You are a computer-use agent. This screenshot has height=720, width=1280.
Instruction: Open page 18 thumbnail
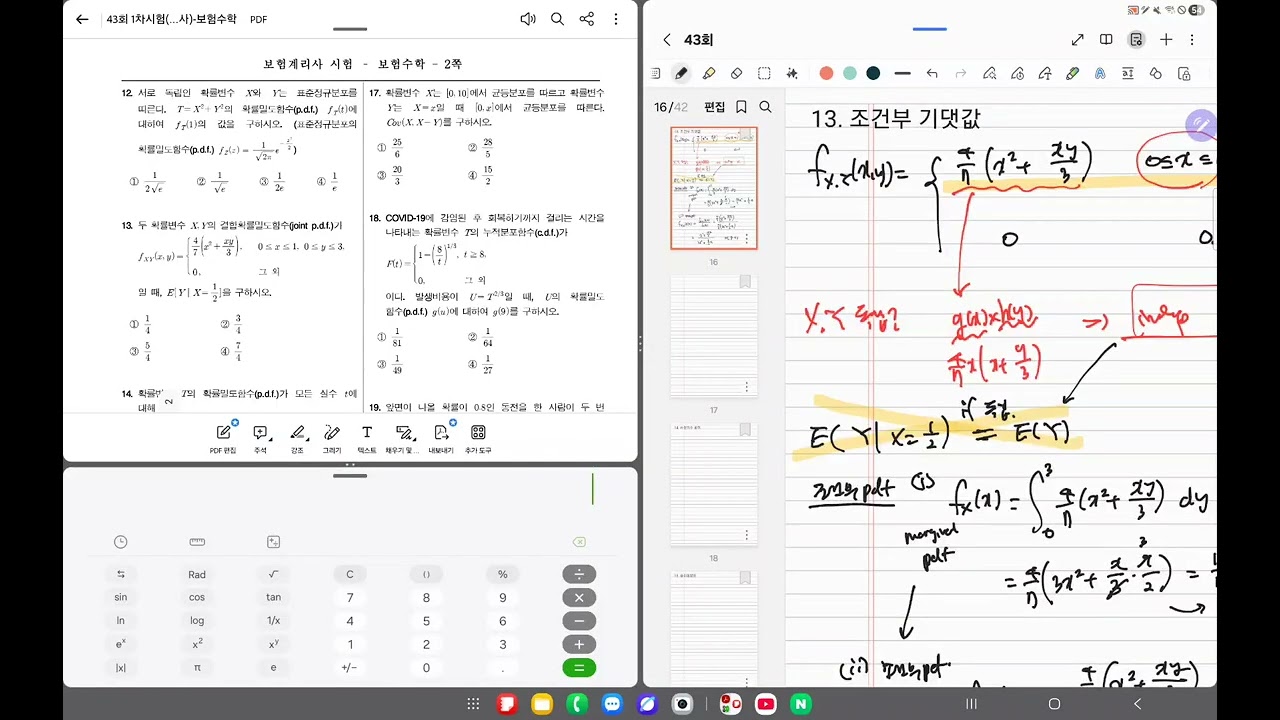click(x=714, y=484)
